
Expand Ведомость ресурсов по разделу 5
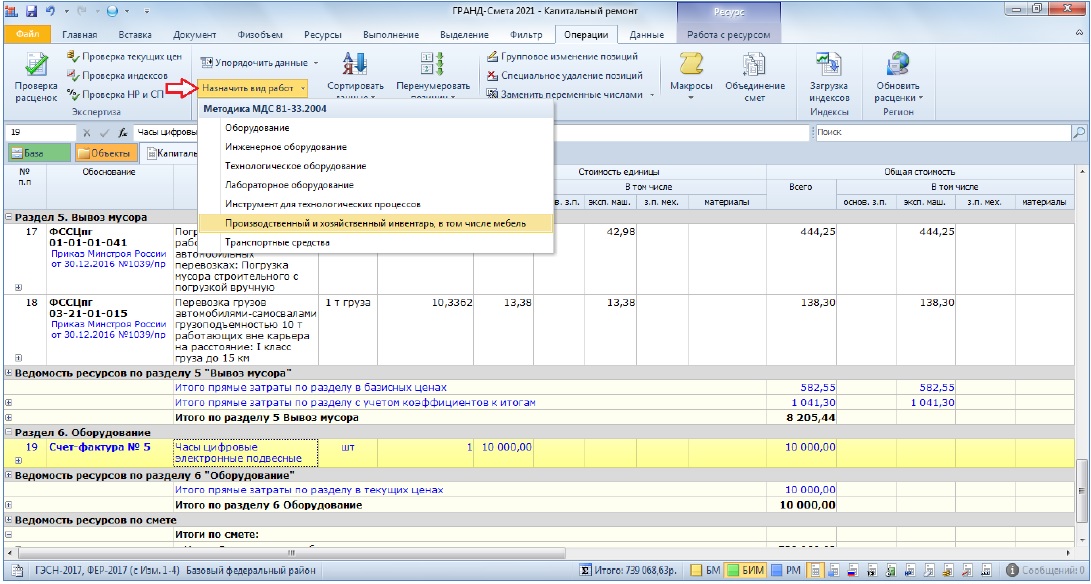(x=9, y=372)
